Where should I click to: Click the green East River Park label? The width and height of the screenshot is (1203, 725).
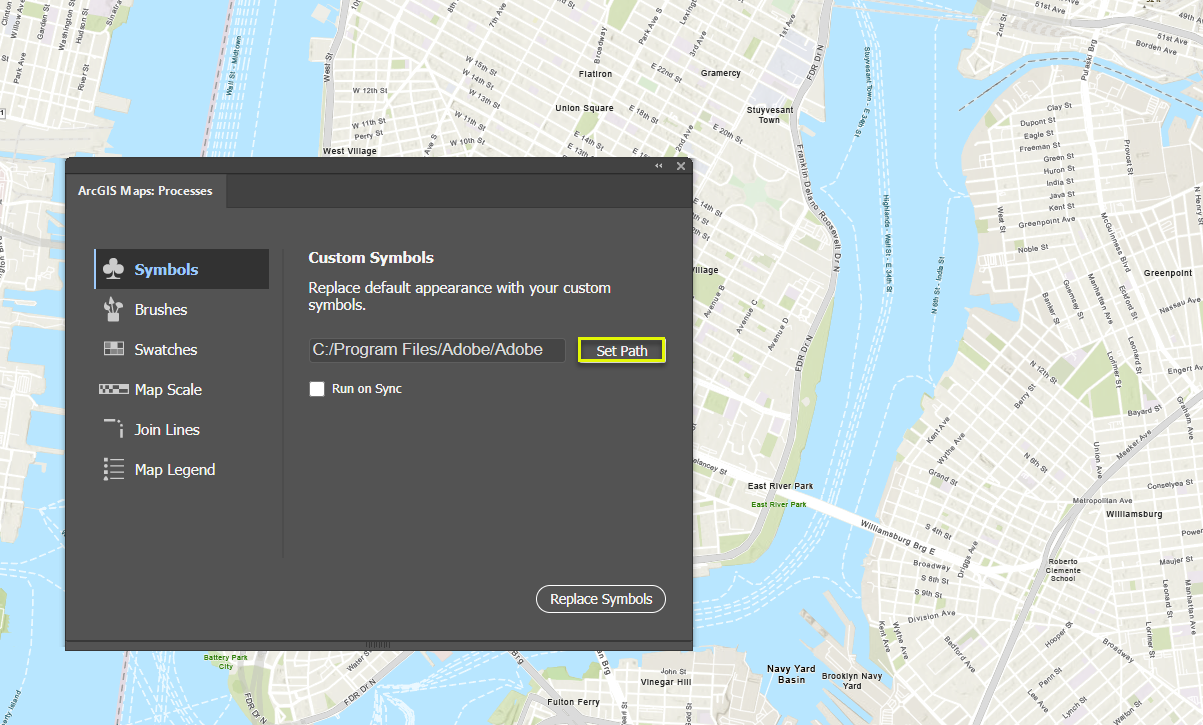coord(779,505)
